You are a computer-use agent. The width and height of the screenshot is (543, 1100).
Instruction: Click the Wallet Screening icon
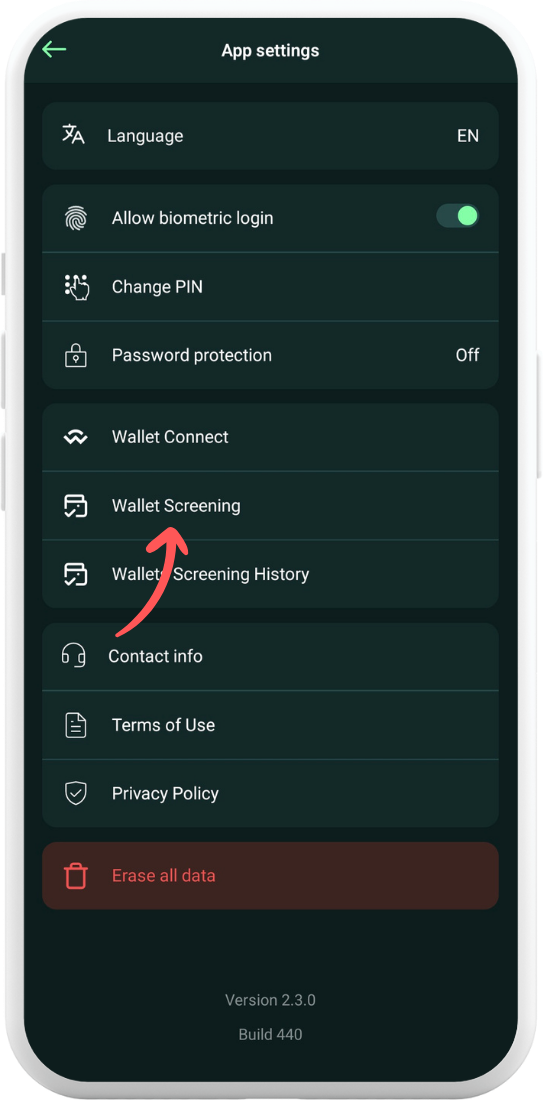(x=75, y=506)
